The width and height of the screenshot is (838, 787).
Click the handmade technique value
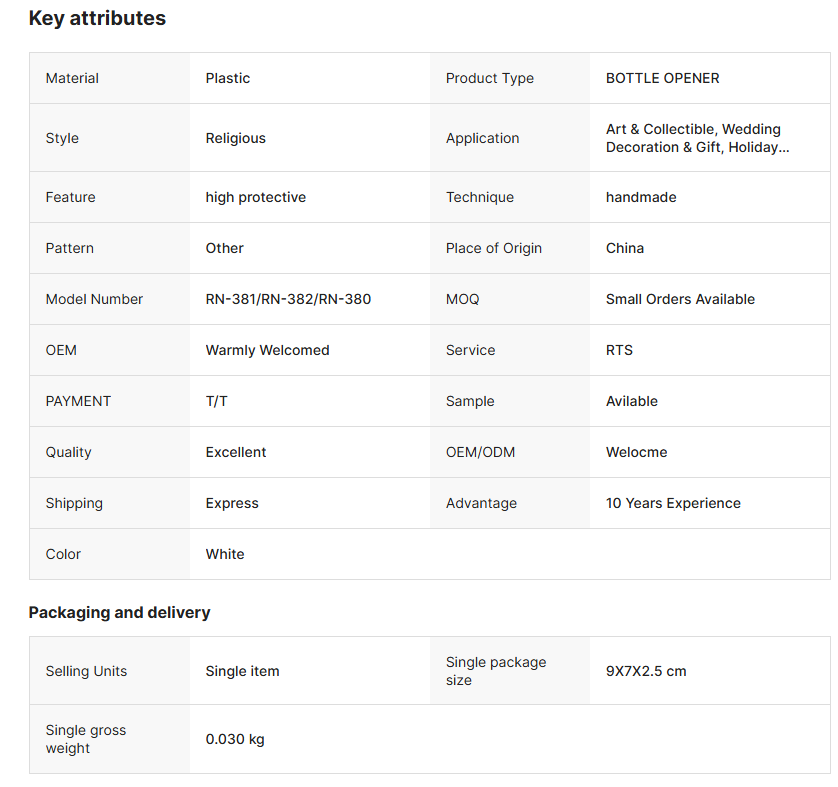pyautogui.click(x=641, y=197)
